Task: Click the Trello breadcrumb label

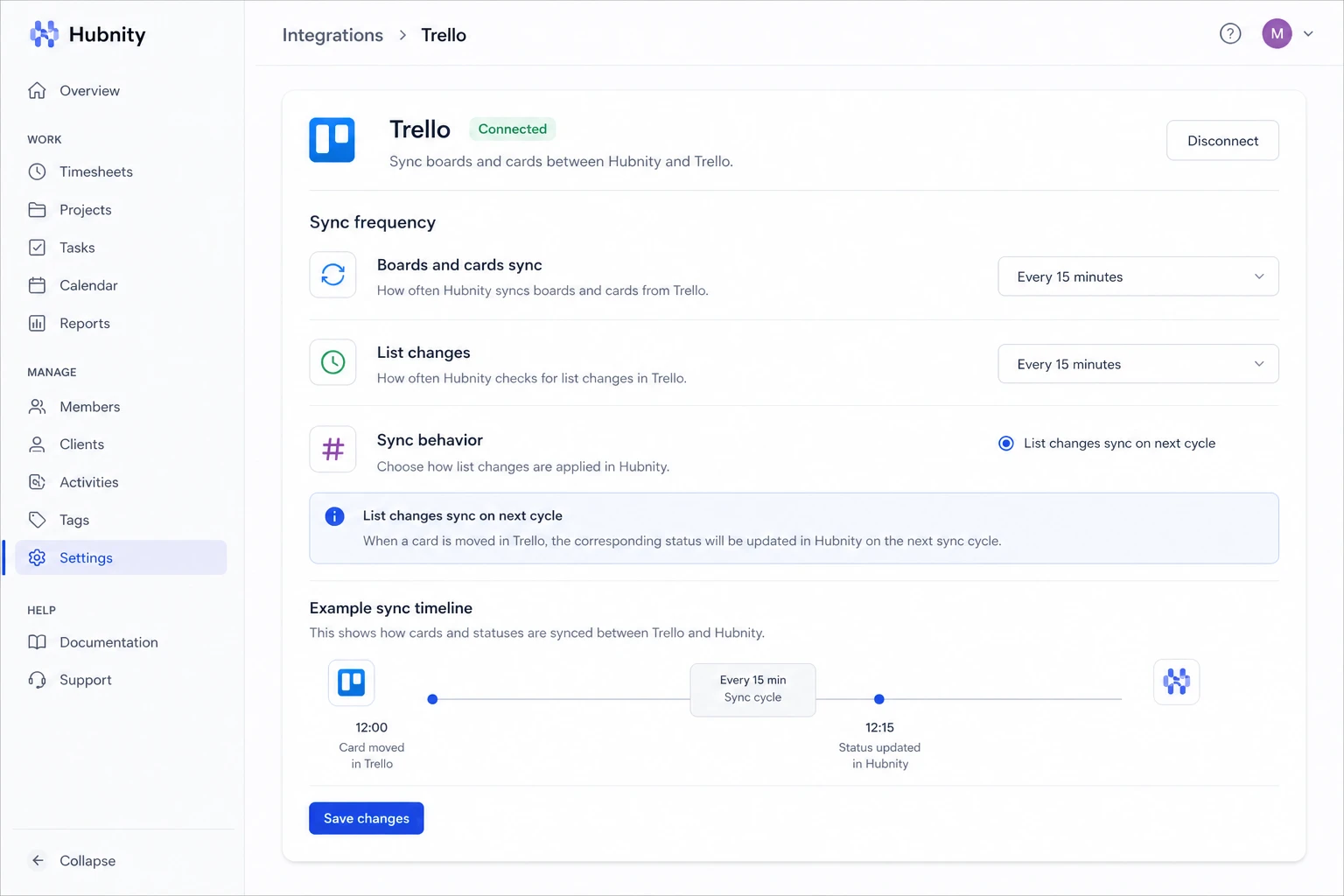Action: 444,35
